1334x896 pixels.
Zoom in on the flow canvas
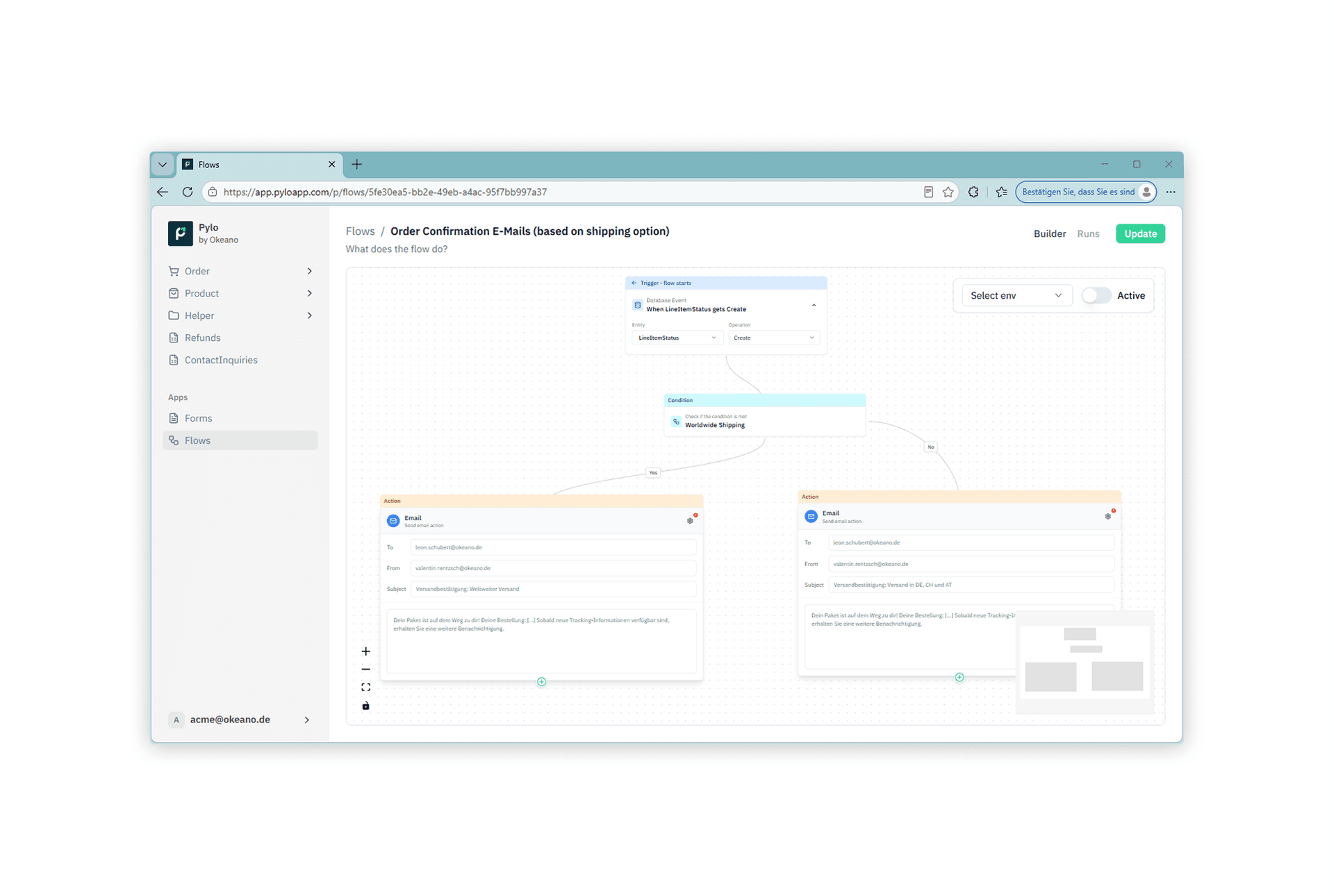pyautogui.click(x=365, y=652)
